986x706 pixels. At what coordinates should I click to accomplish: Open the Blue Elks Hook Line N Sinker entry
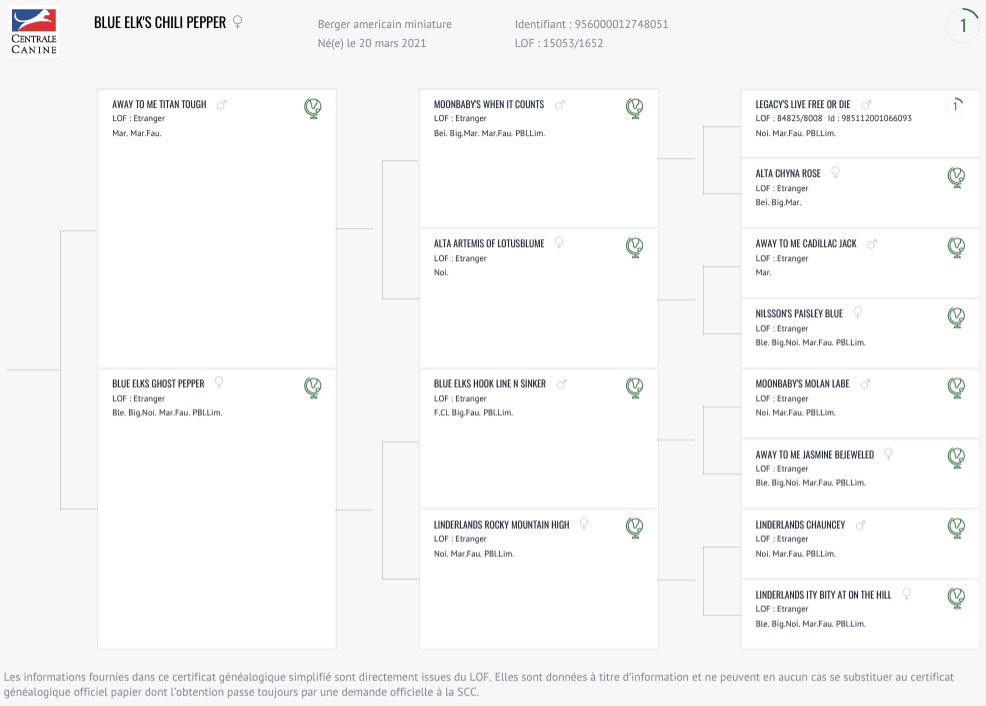pos(490,383)
